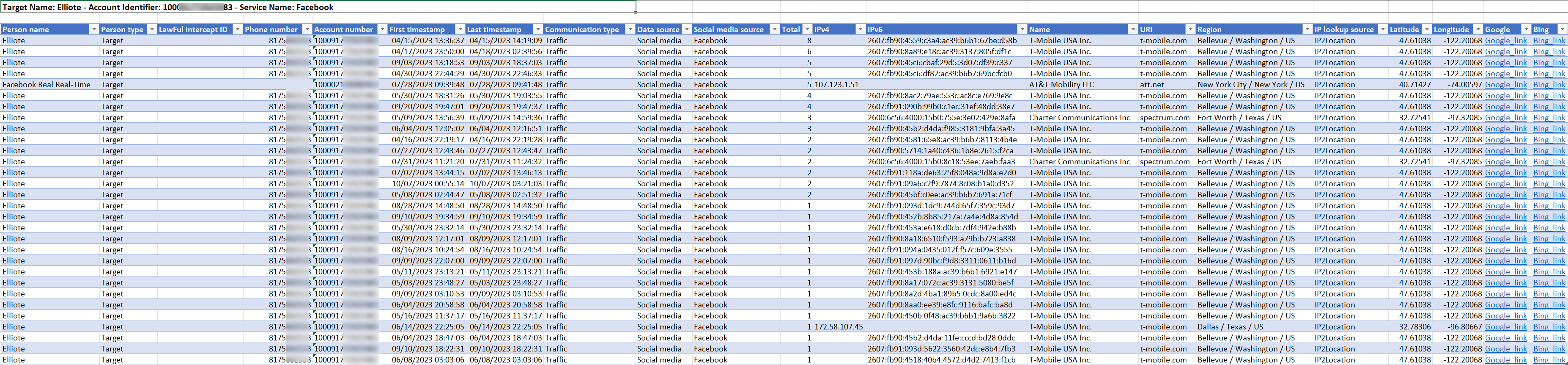Select the 107.123.1.51 IPv4 cell
Viewport: 1568px width, 365px height.
837,85
